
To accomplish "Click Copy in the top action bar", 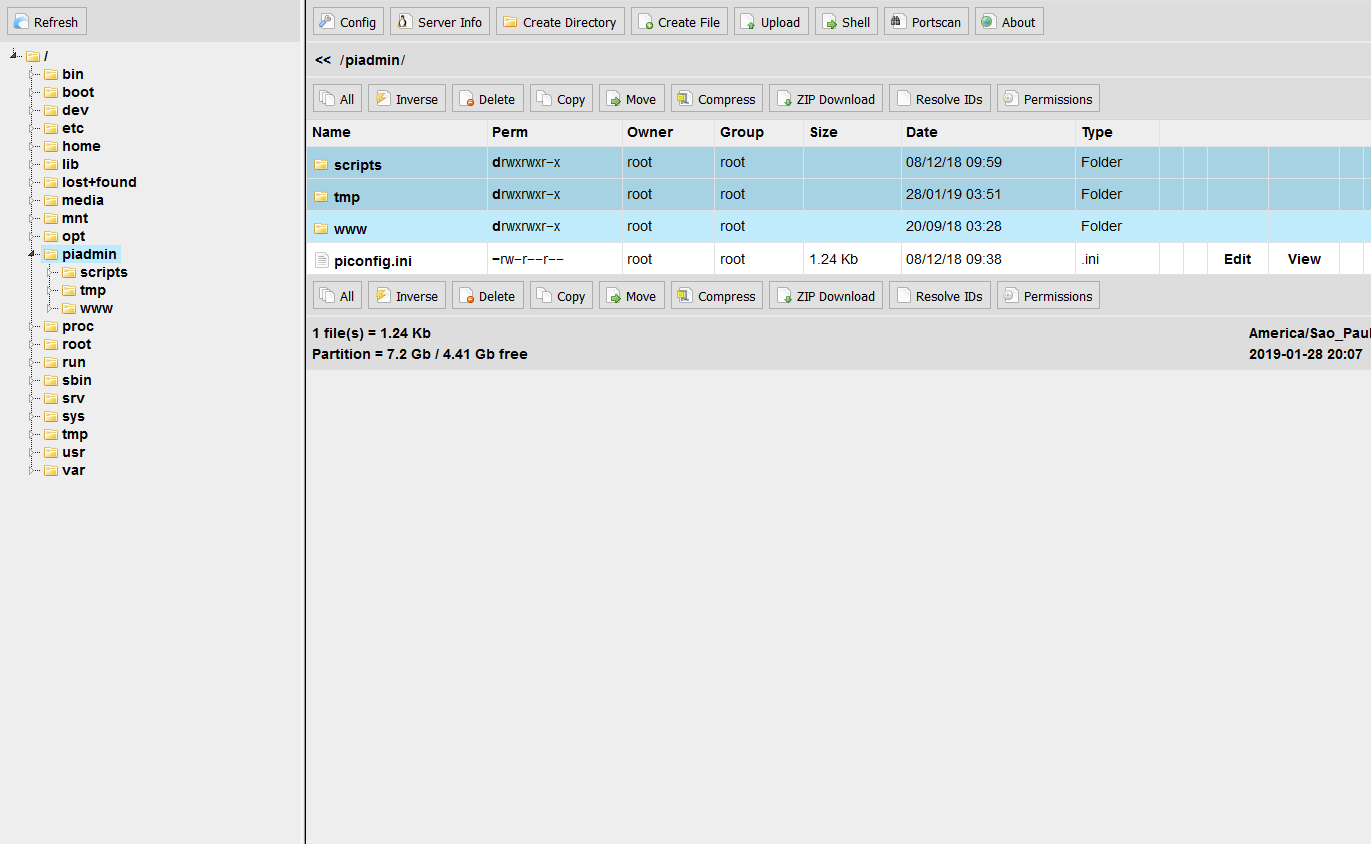I will [561, 99].
